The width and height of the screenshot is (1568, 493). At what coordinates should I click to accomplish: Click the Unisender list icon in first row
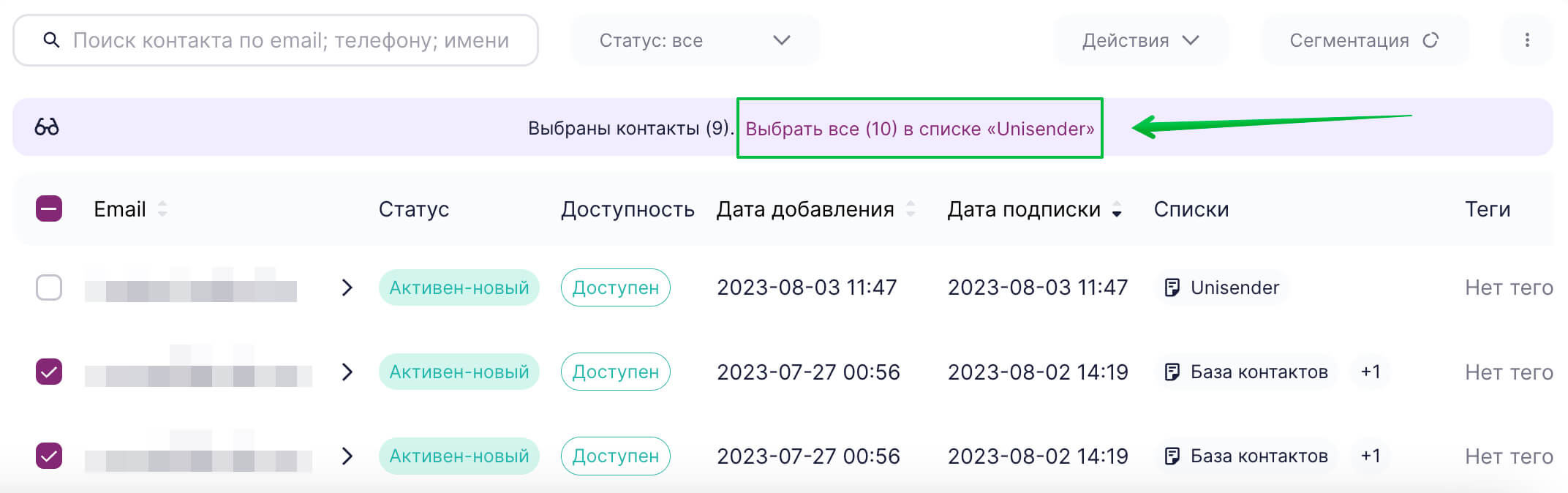pyautogui.click(x=1172, y=287)
